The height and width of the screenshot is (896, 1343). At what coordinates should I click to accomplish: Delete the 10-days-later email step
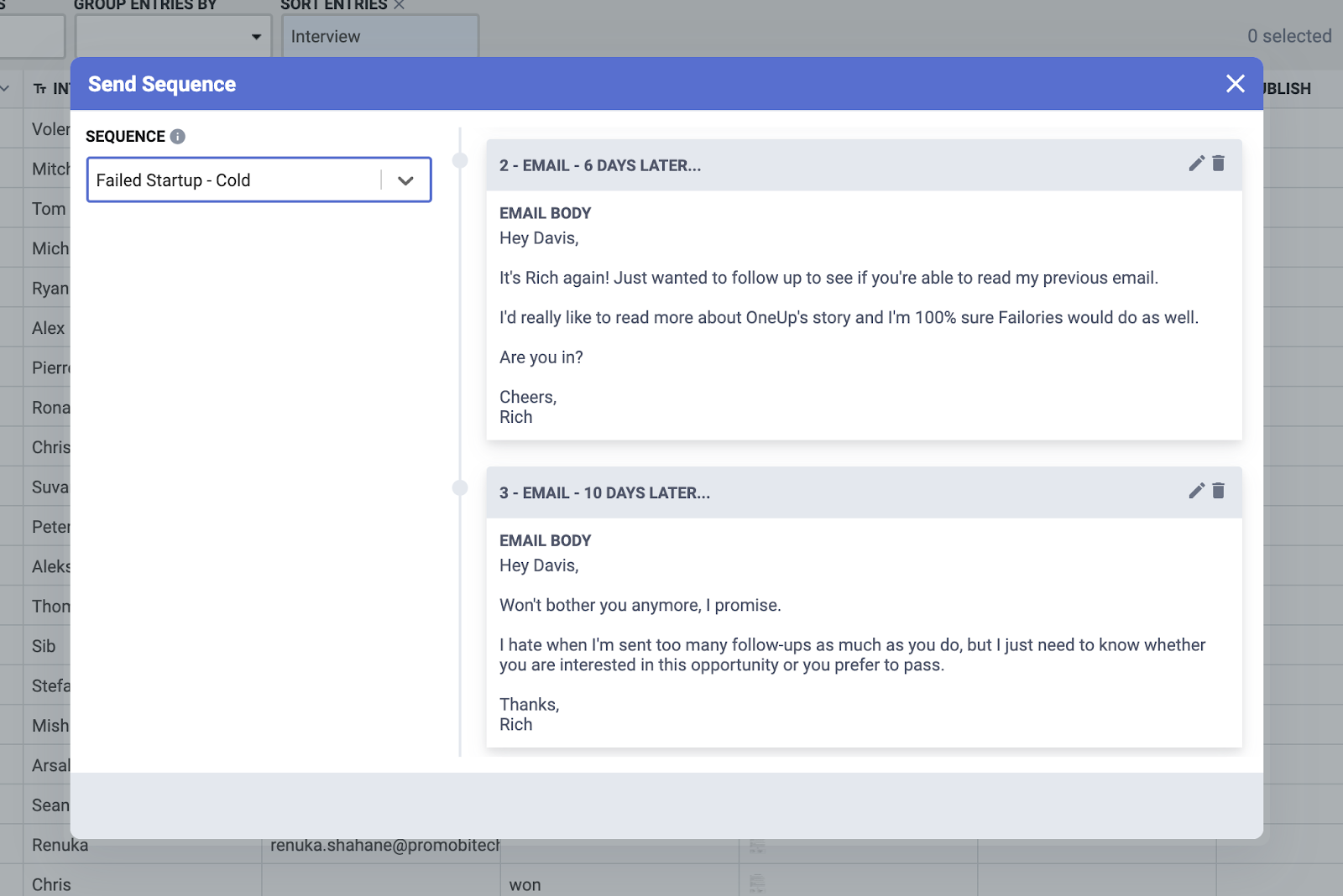point(1218,492)
